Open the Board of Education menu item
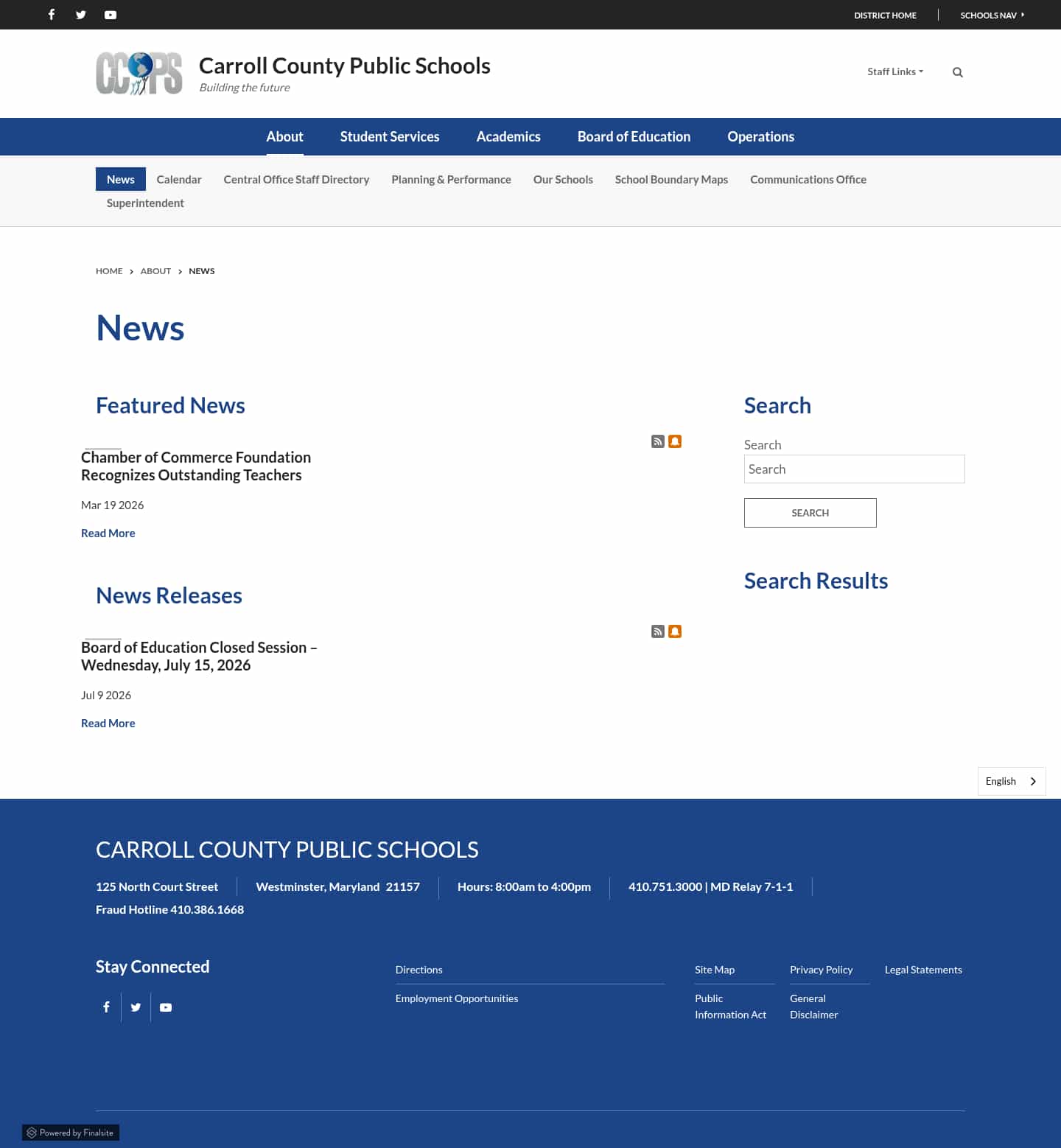Image resolution: width=1061 pixels, height=1148 pixels. pyautogui.click(x=634, y=136)
